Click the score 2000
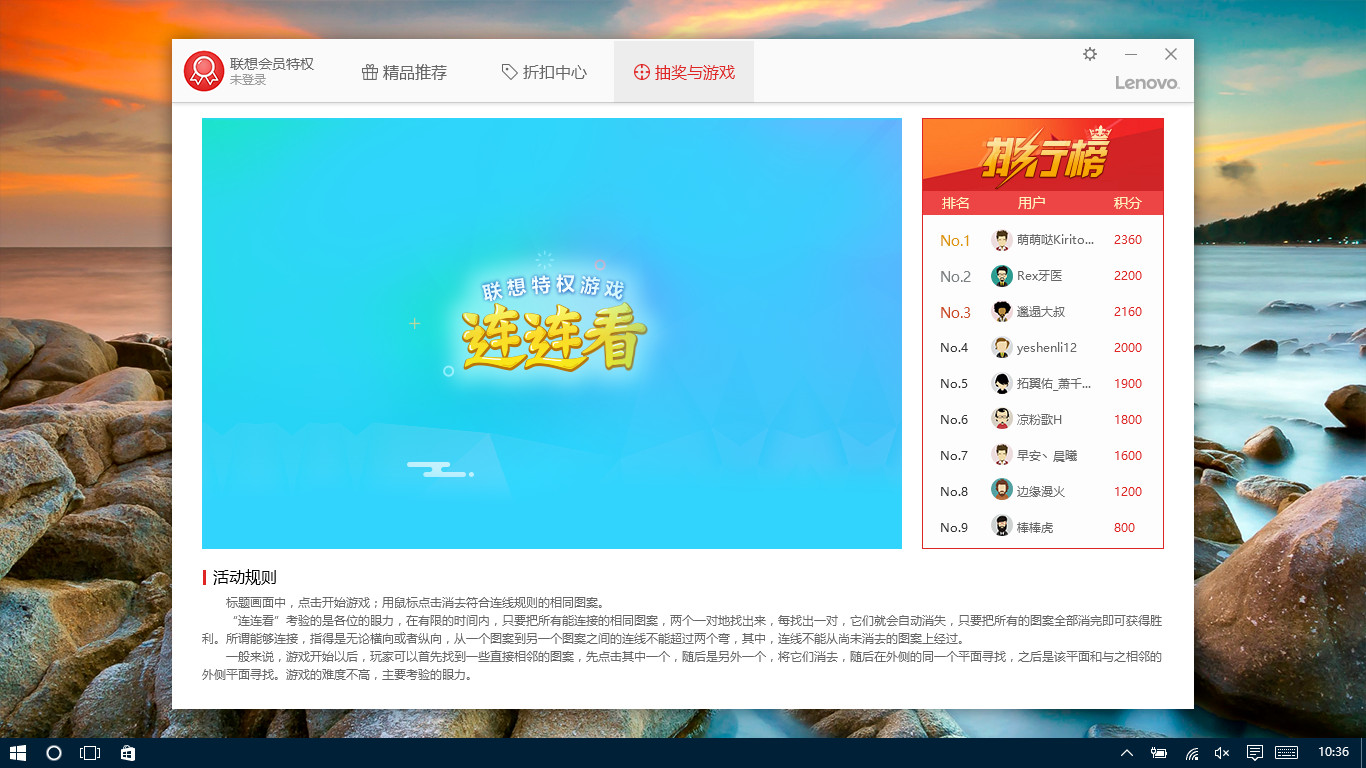Screen dimensions: 1366x768 (1128, 348)
